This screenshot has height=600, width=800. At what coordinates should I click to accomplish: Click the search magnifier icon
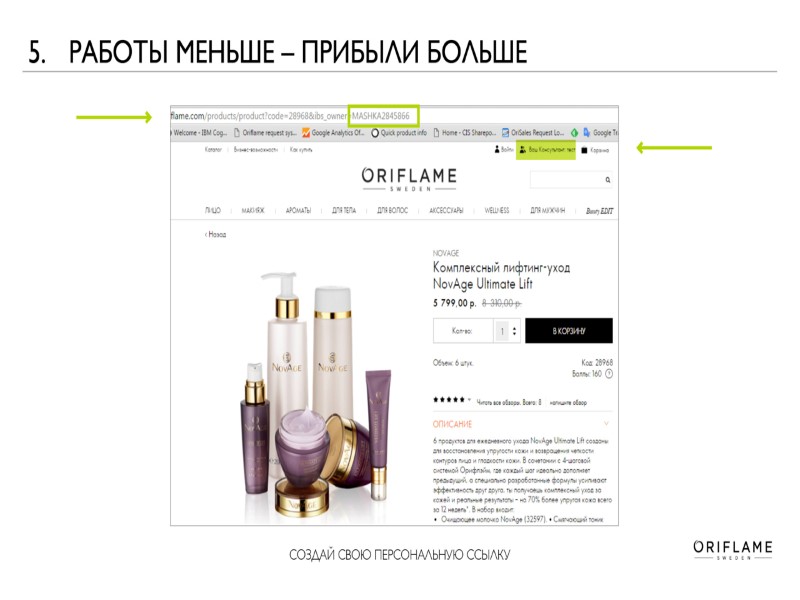[608, 180]
